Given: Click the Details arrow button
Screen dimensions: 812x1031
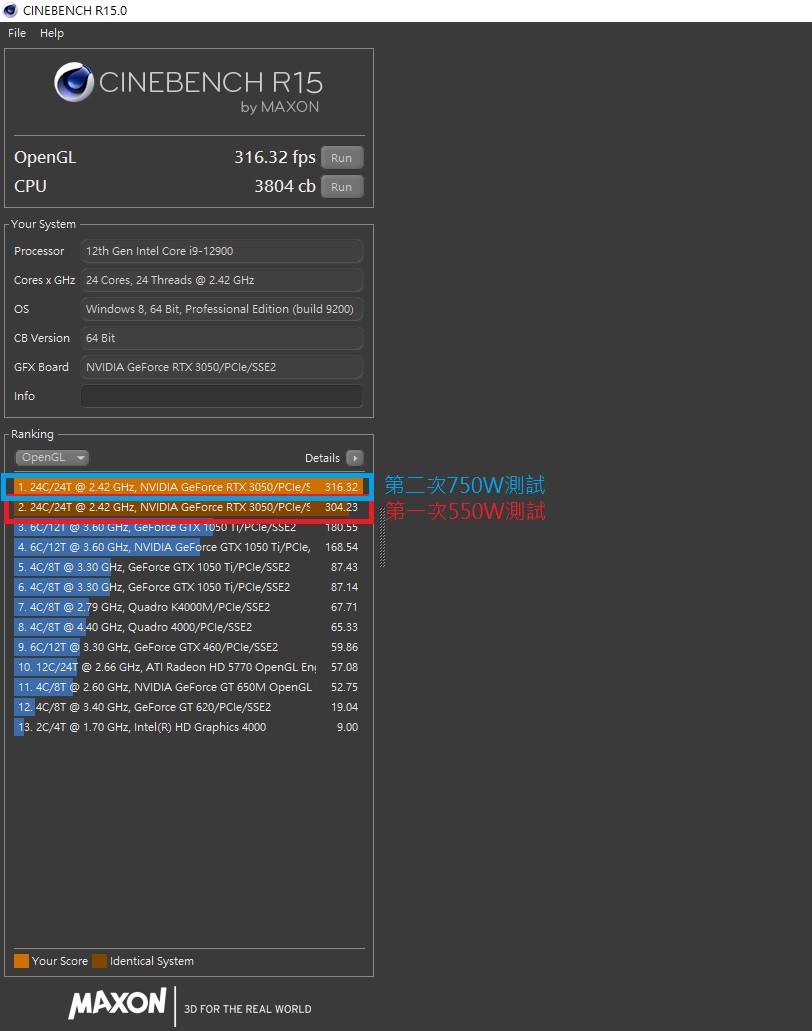Looking at the screenshot, I should pyautogui.click(x=354, y=458).
